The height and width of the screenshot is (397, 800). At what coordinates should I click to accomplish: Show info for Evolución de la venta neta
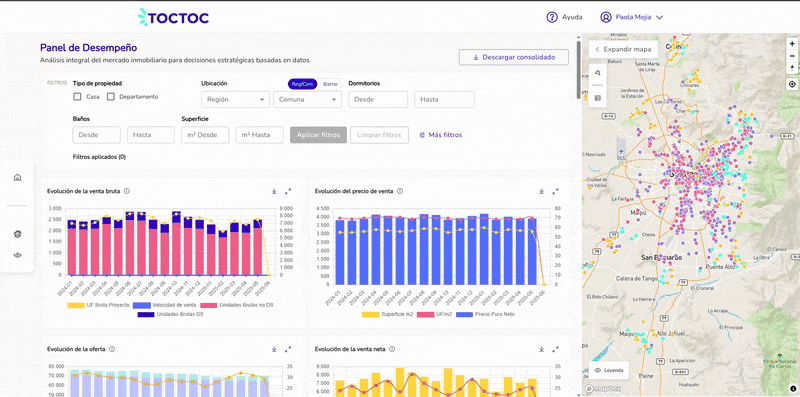tap(392, 349)
